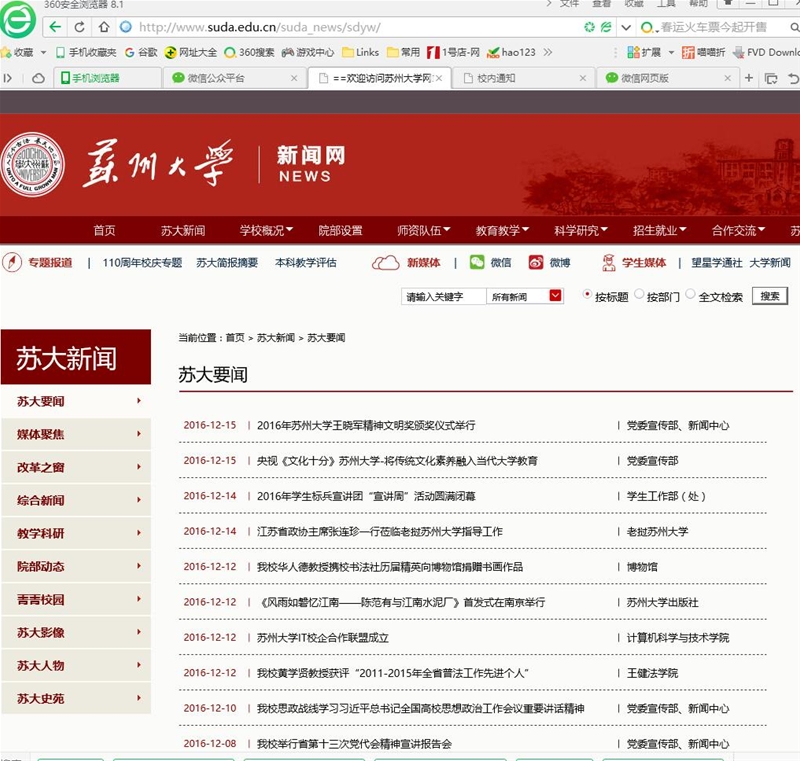Image resolution: width=800 pixels, height=761 pixels.
Task: Select the 按标题 radio button
Action: (587, 295)
